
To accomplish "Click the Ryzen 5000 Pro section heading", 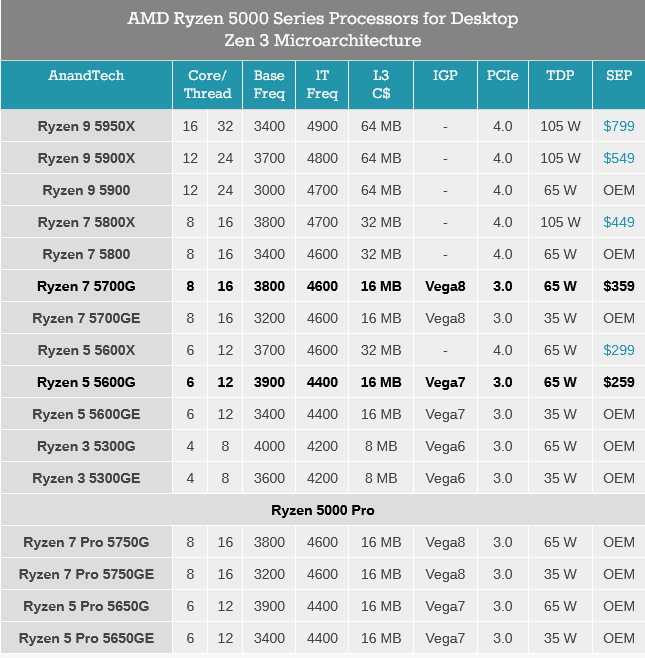I will pos(323,510).
